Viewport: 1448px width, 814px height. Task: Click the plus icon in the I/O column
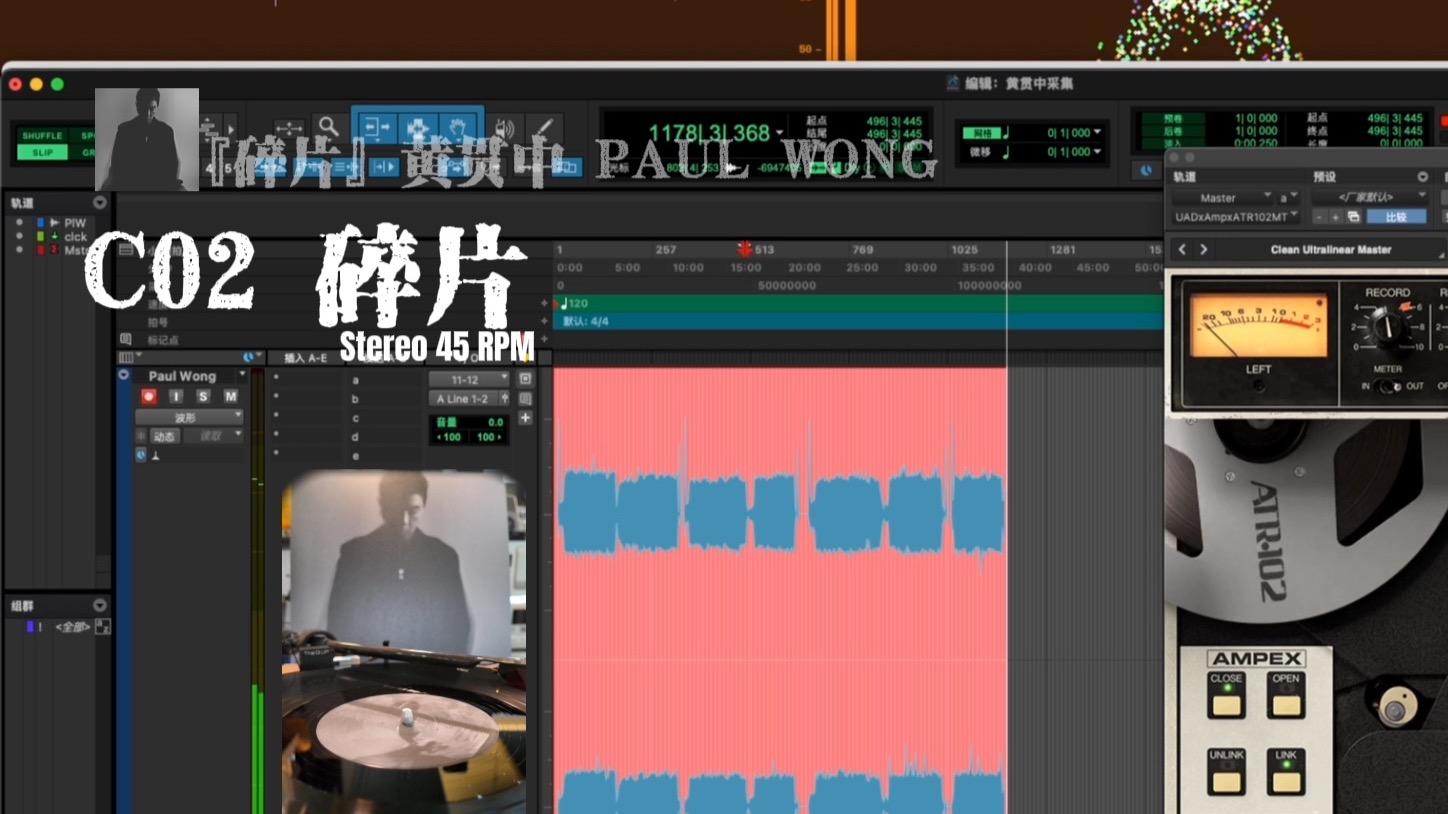(x=525, y=418)
